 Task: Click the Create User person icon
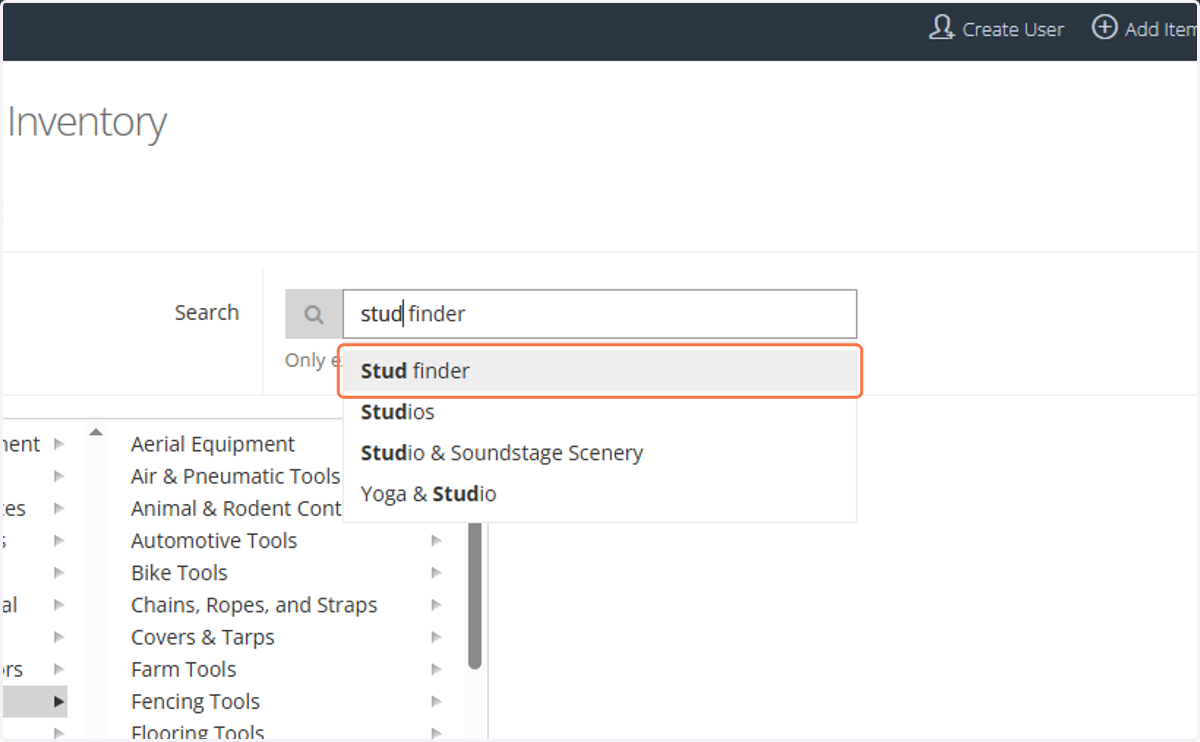tap(941, 28)
